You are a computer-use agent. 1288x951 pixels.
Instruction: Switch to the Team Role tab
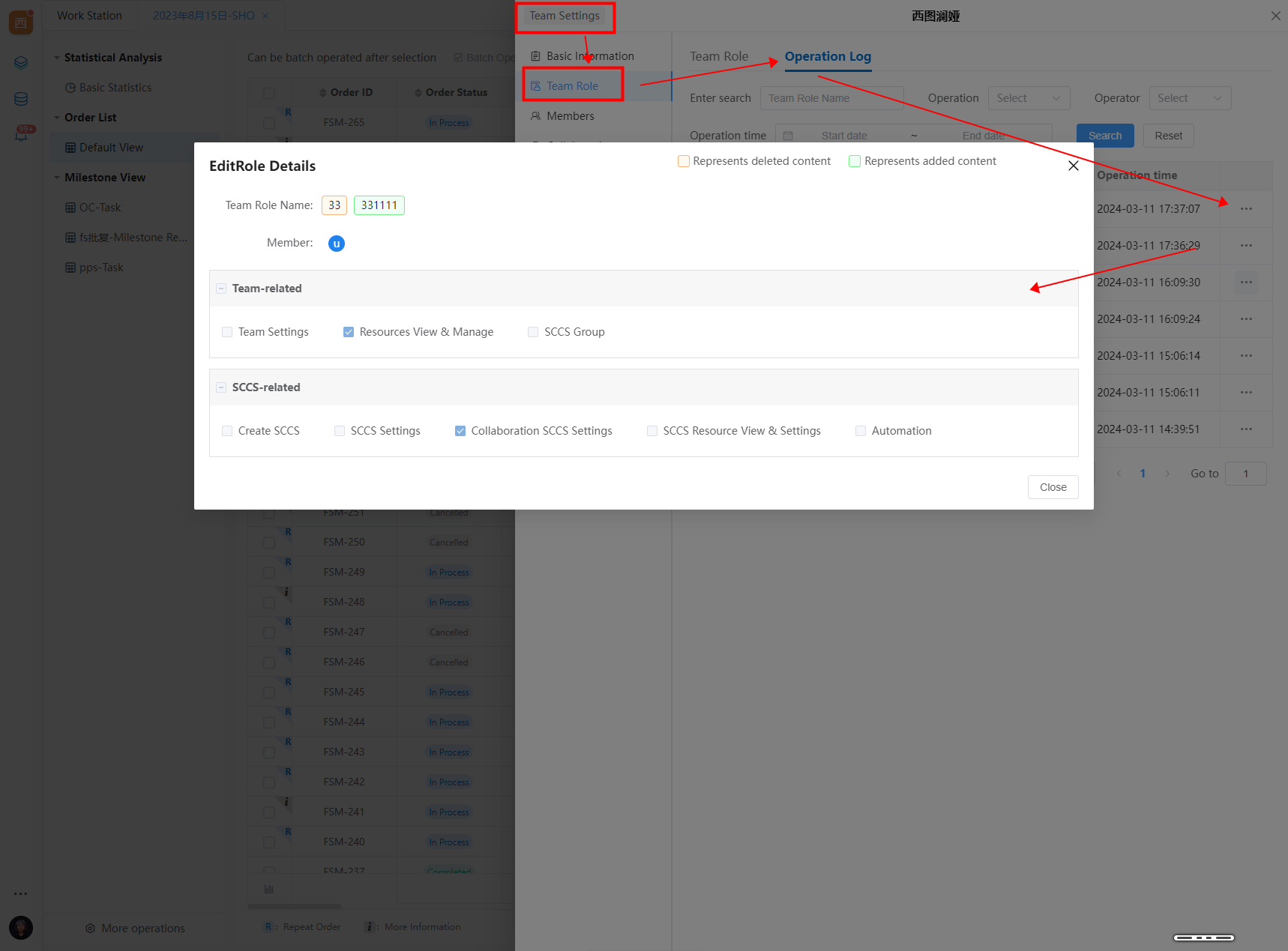click(718, 56)
